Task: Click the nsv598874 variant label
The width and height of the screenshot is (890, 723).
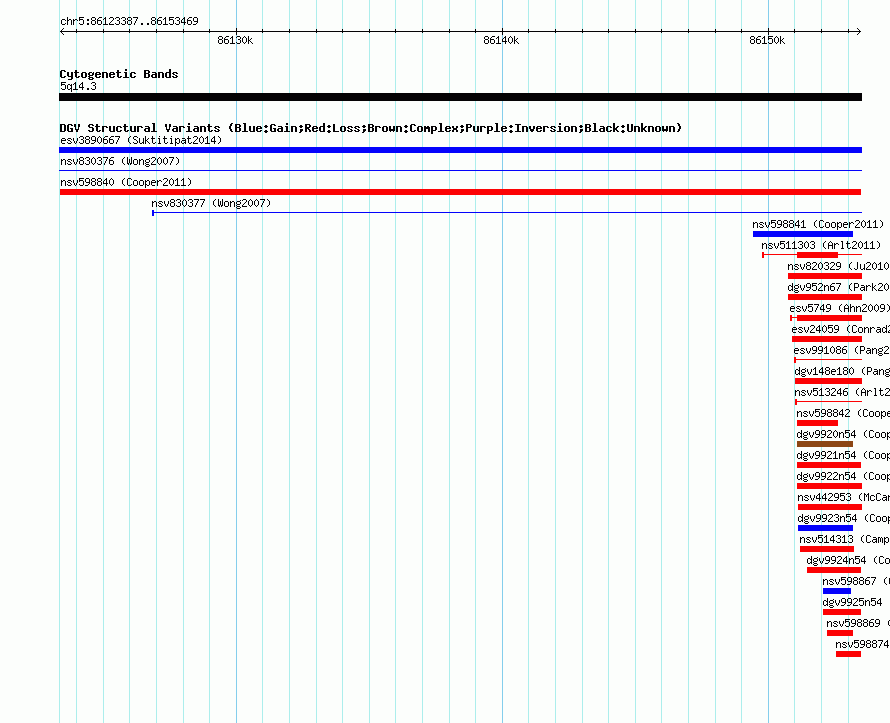Action: point(862,644)
